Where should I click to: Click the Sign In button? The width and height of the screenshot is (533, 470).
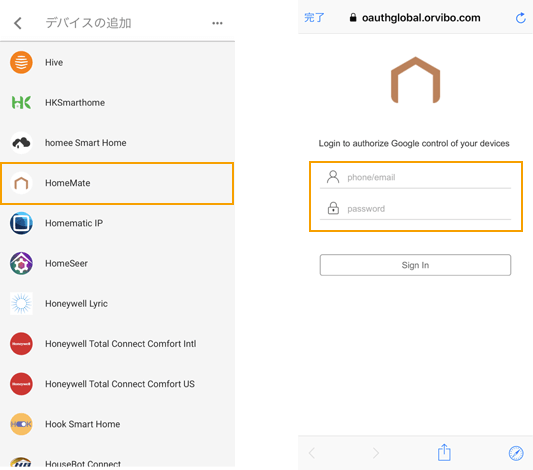(x=415, y=265)
